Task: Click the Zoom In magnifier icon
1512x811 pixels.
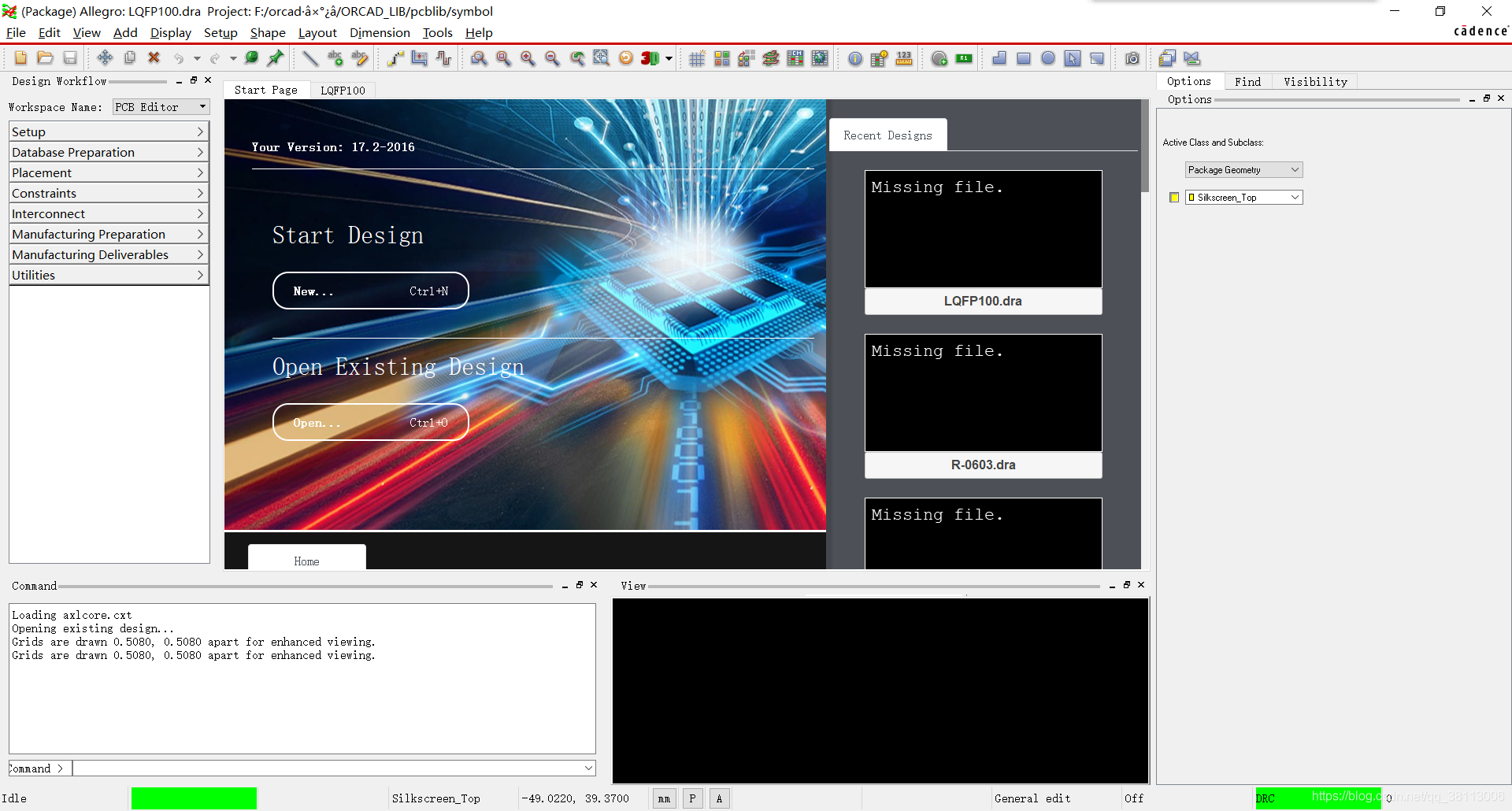Action: pyautogui.click(x=528, y=58)
